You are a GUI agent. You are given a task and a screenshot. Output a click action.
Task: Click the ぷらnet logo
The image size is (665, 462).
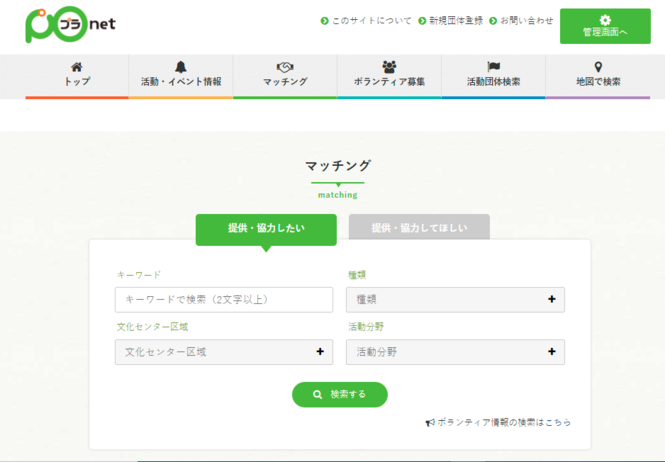tap(70, 24)
